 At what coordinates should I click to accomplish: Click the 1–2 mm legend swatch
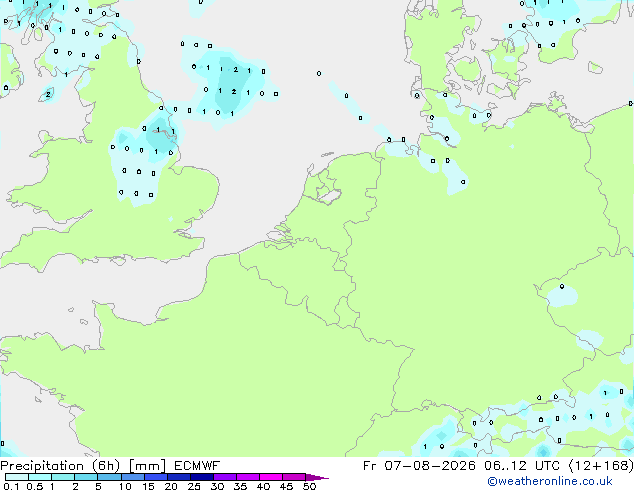pyautogui.click(x=63, y=477)
